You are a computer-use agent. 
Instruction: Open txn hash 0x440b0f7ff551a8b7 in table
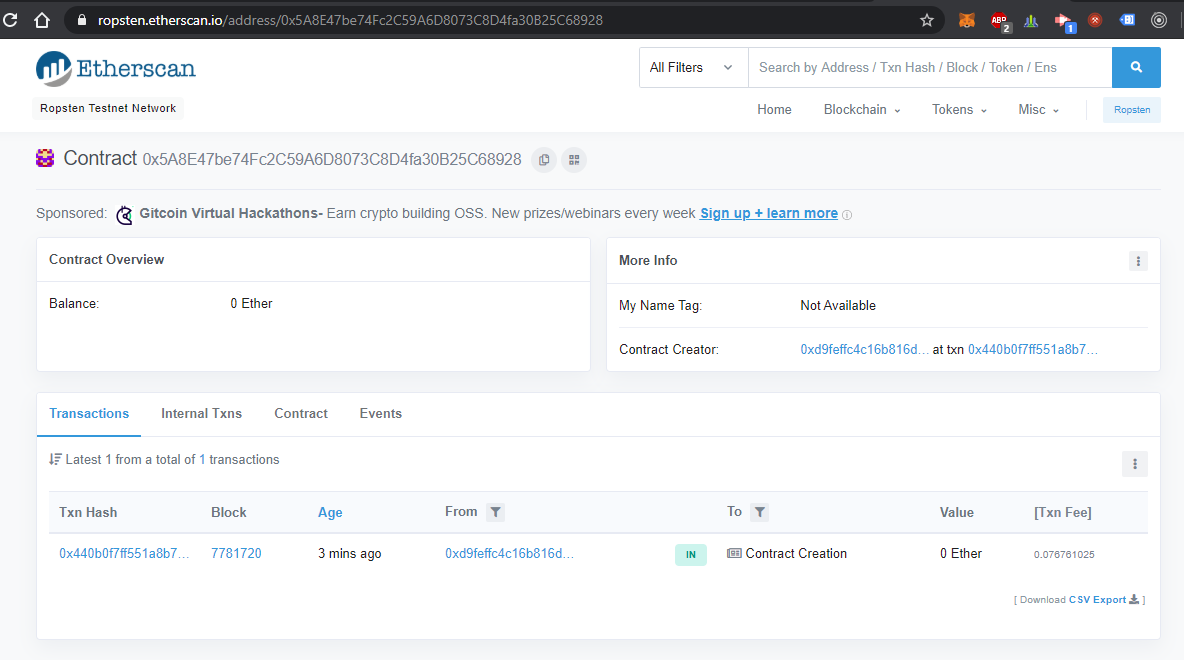[124, 554]
